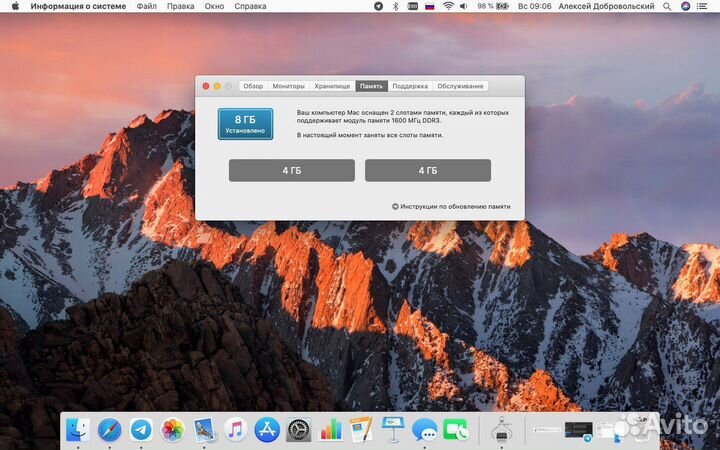The width and height of the screenshot is (720, 450).
Task: Click Алексей Добровольский user menu
Action: (x=606, y=6)
